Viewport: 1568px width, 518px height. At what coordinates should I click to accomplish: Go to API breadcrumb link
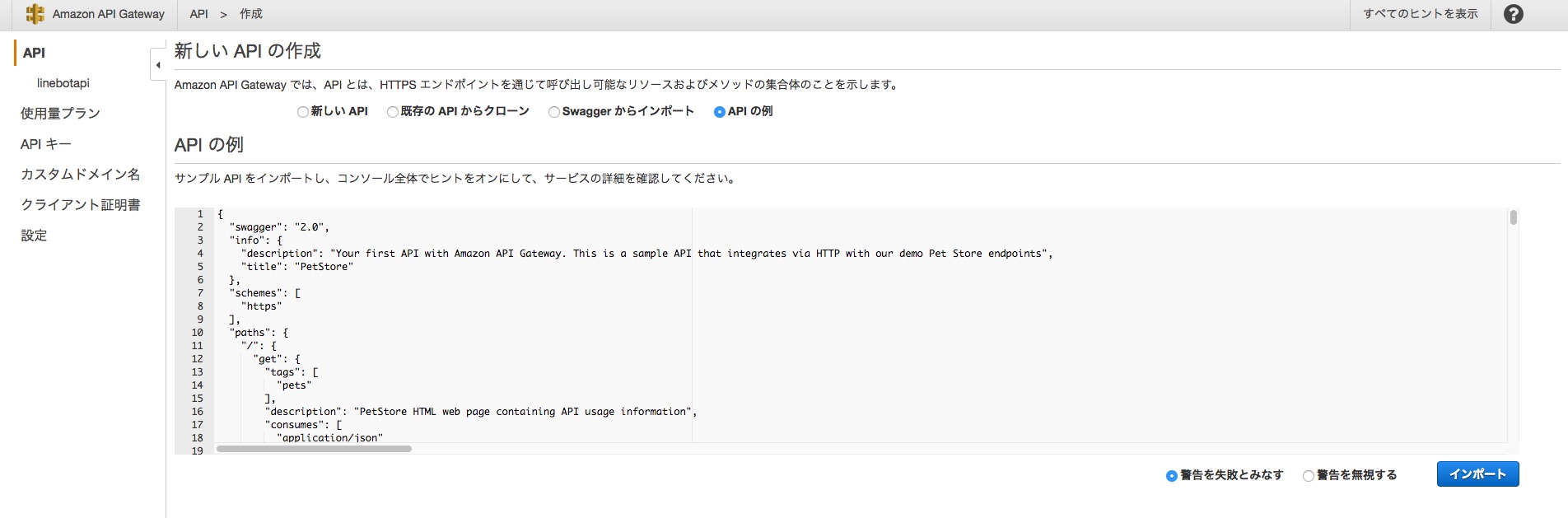click(199, 14)
